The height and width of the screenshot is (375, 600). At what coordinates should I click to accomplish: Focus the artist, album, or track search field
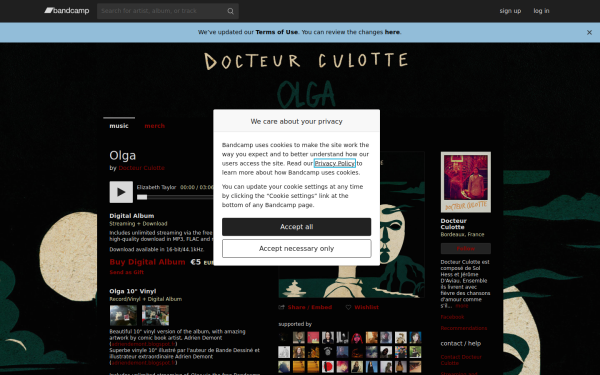pos(168,11)
